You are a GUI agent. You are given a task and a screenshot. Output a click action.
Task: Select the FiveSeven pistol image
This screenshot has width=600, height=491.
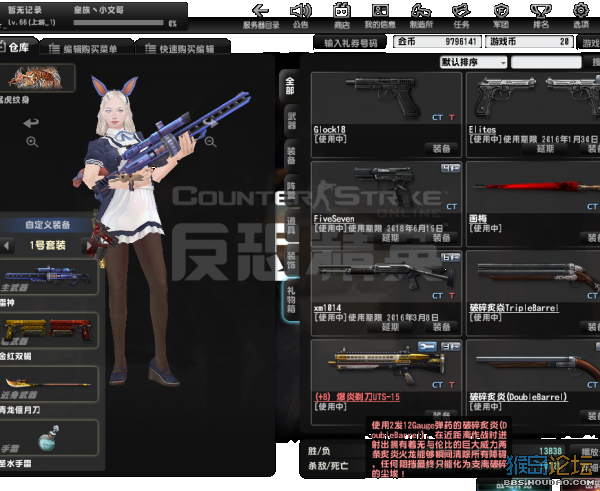pyautogui.click(x=386, y=188)
